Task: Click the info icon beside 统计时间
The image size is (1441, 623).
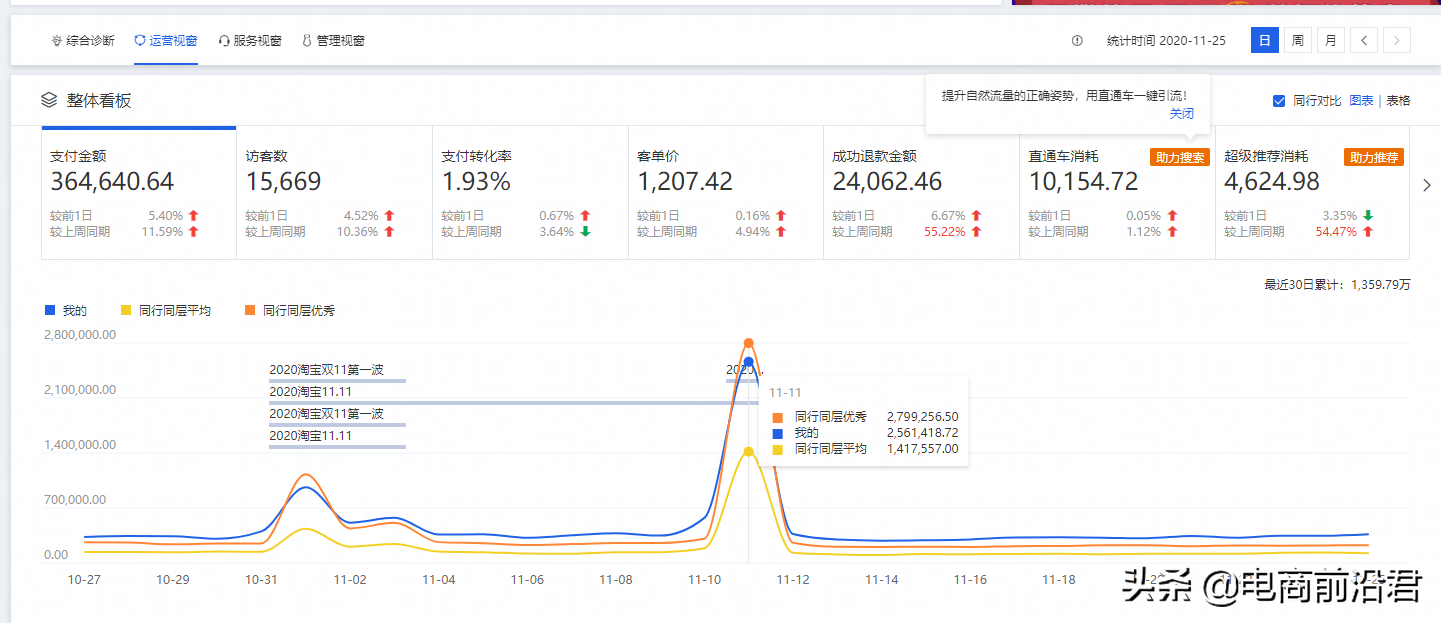Action: pos(1077,41)
